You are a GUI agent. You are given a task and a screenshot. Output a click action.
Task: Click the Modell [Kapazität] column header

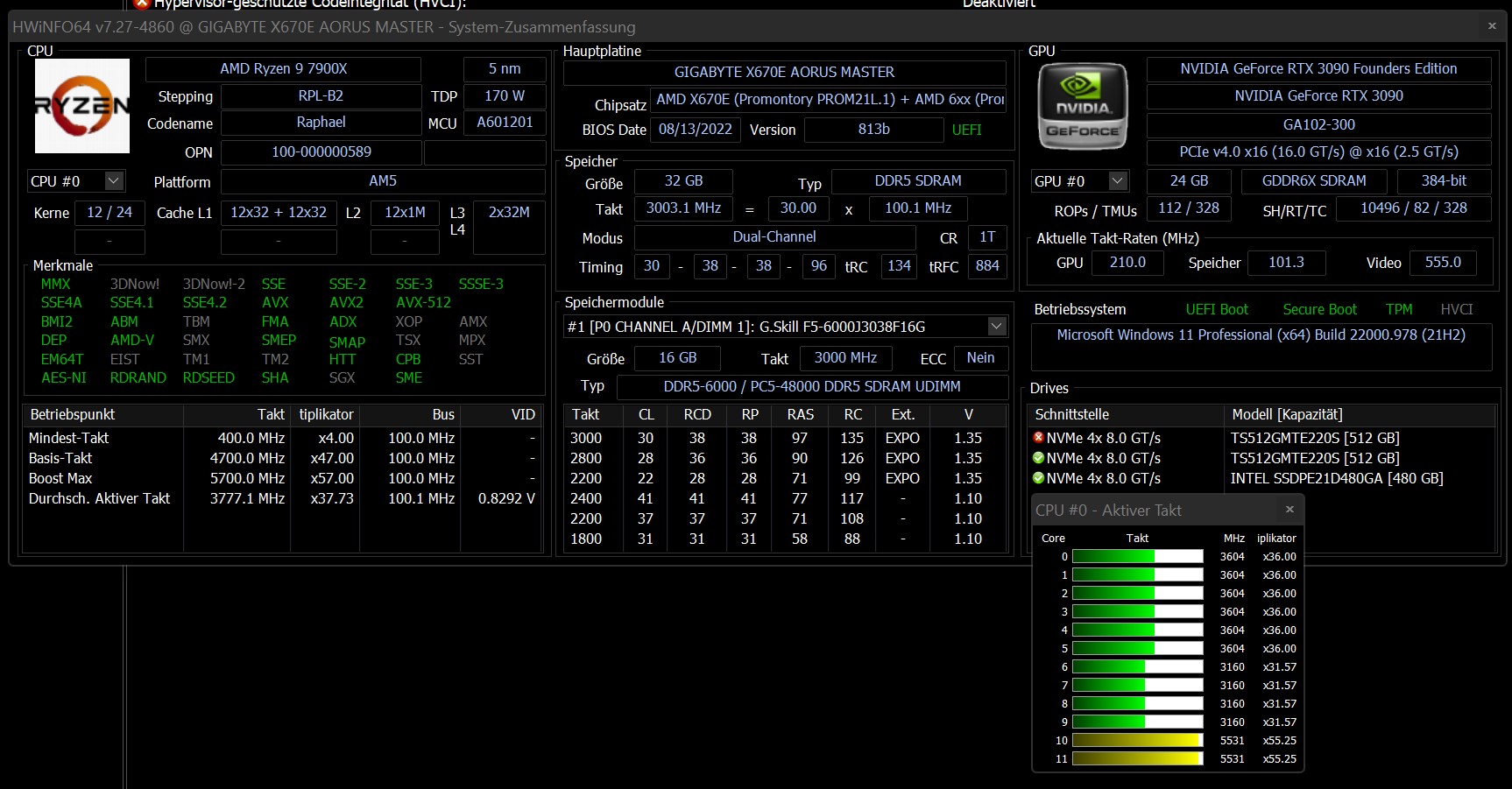(1360, 415)
